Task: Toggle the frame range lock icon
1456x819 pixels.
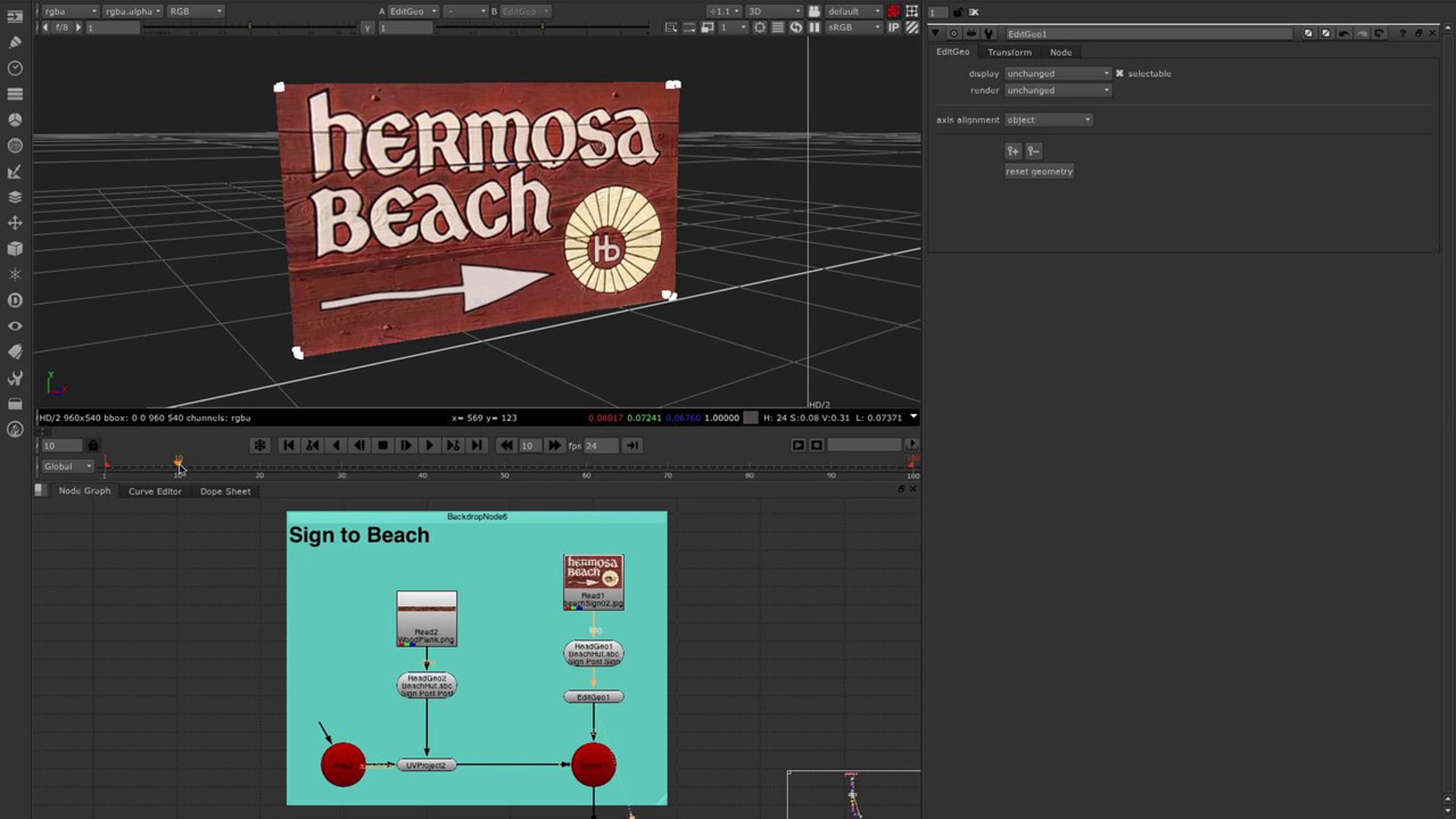Action: [93, 445]
